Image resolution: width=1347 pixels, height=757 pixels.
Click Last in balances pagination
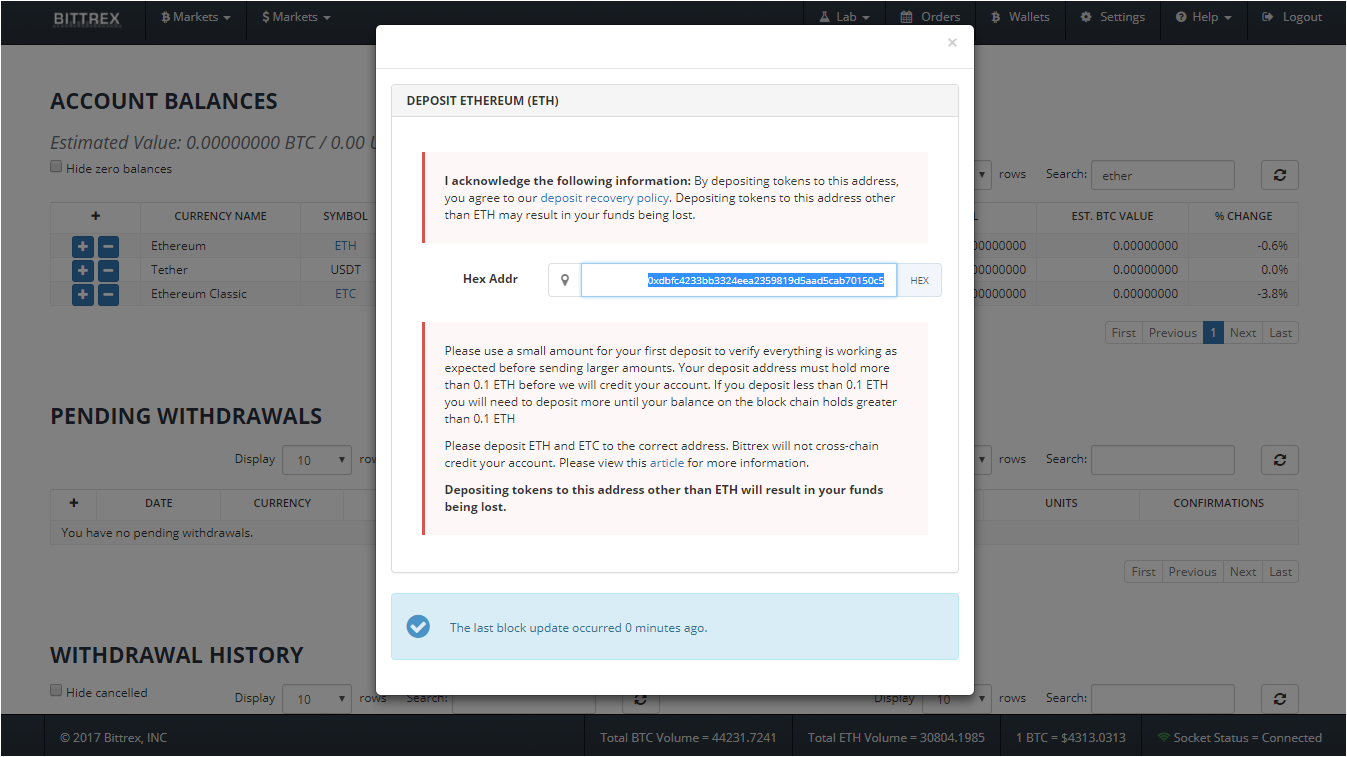click(1281, 333)
